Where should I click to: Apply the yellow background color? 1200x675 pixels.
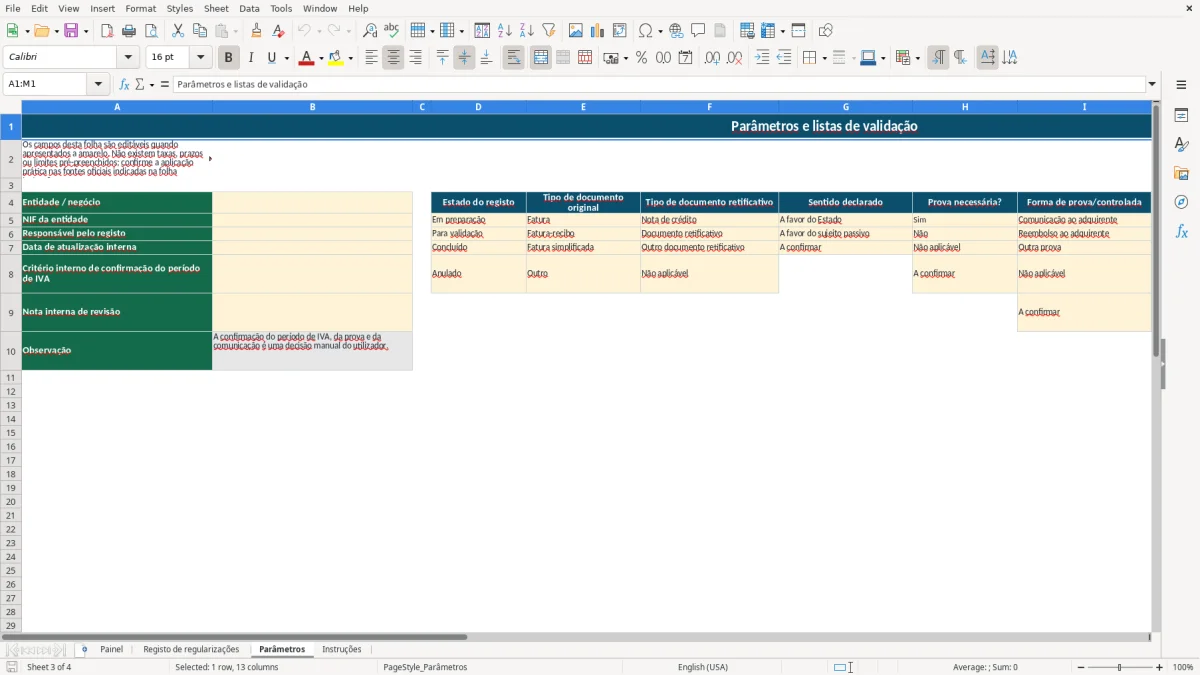336,58
